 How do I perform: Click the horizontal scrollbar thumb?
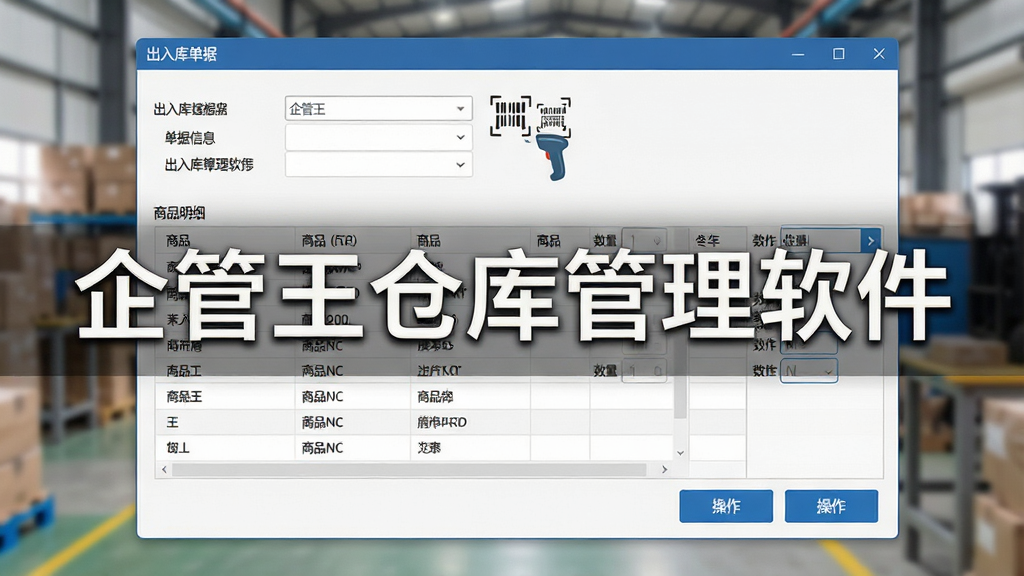coord(409,470)
